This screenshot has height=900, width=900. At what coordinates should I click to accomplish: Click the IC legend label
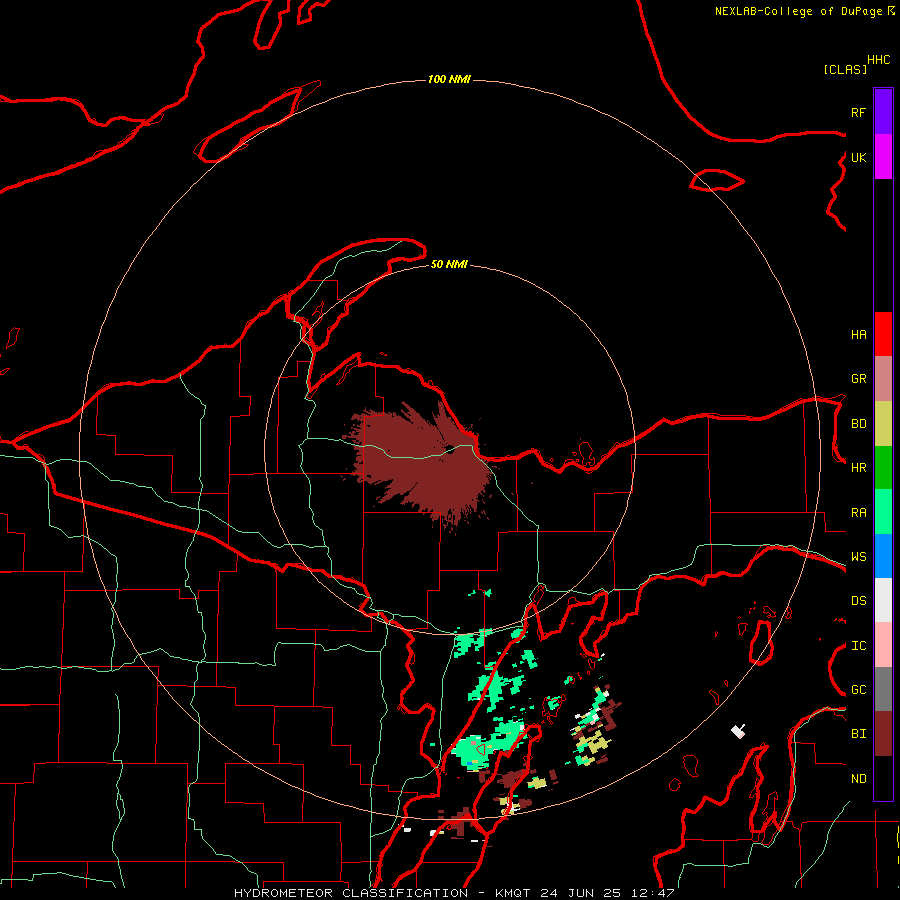tap(858, 646)
